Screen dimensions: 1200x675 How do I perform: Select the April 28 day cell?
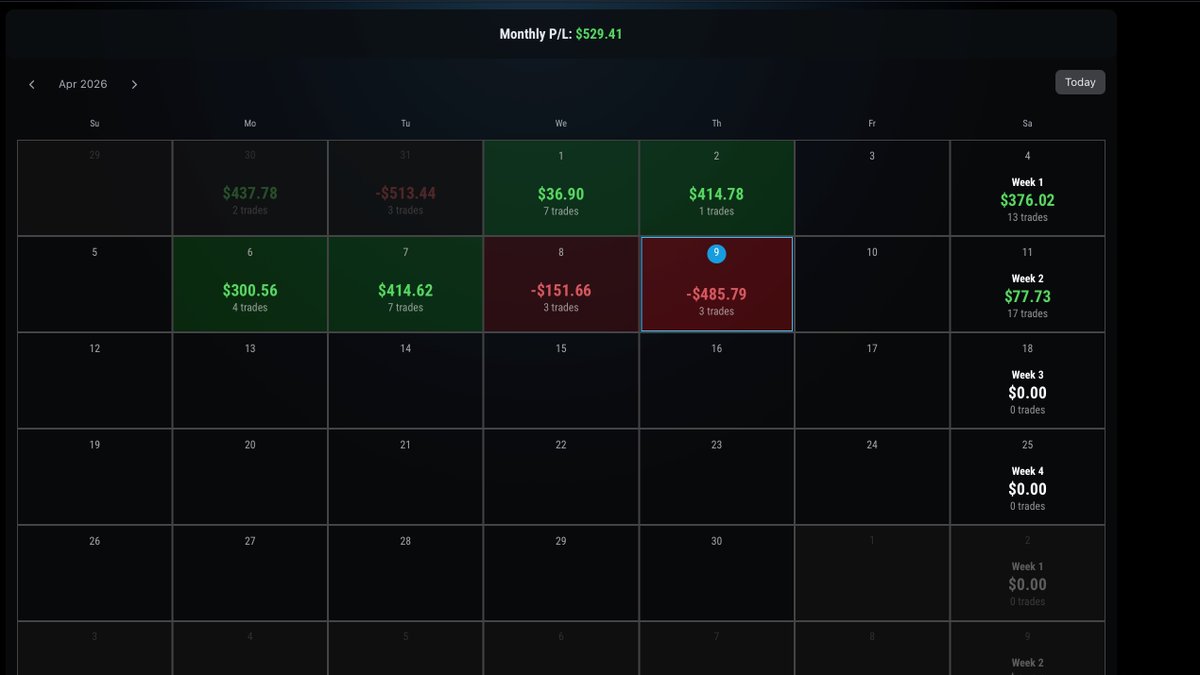click(x=405, y=573)
